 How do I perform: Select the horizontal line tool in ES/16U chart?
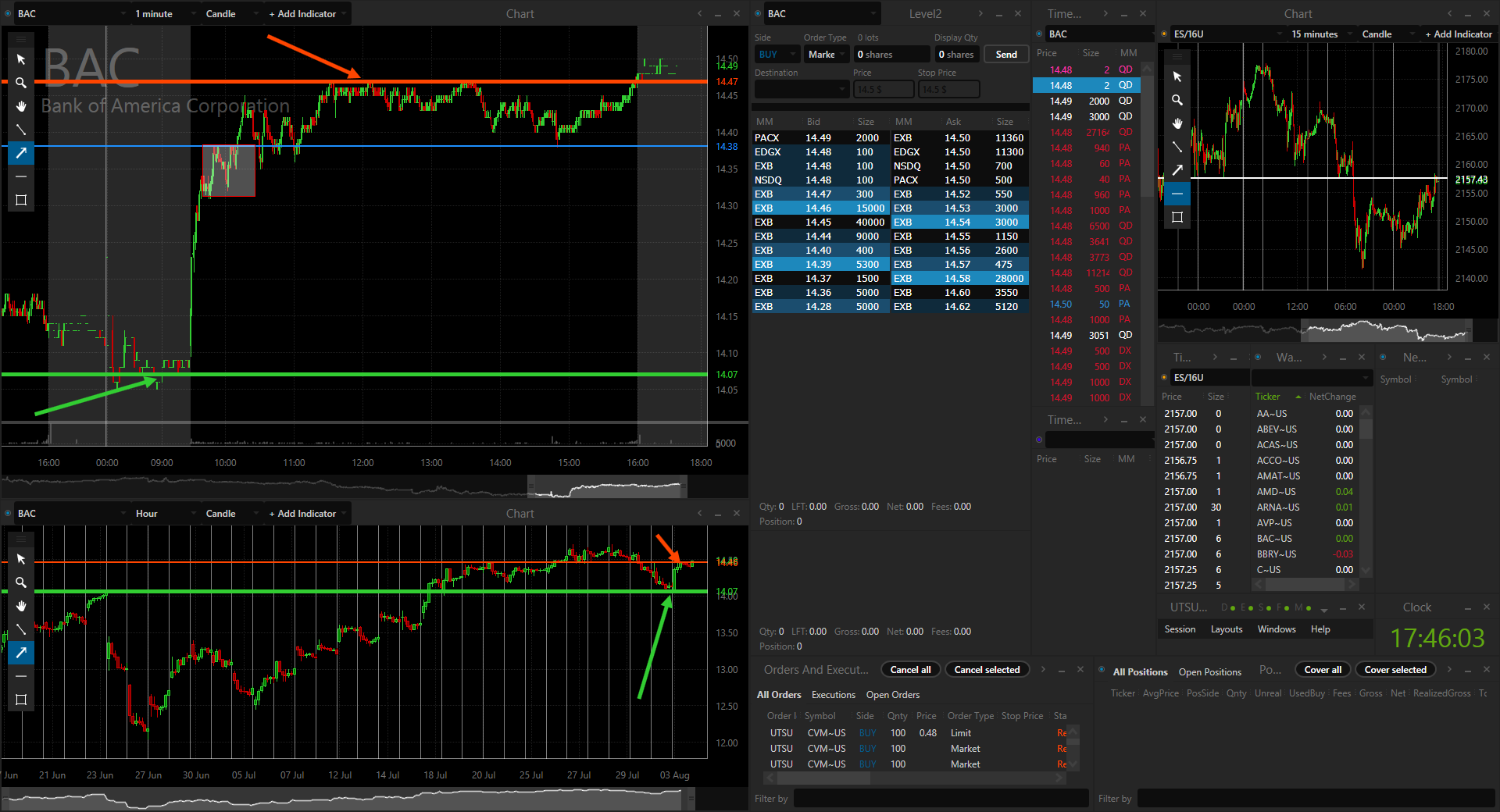point(1177,194)
